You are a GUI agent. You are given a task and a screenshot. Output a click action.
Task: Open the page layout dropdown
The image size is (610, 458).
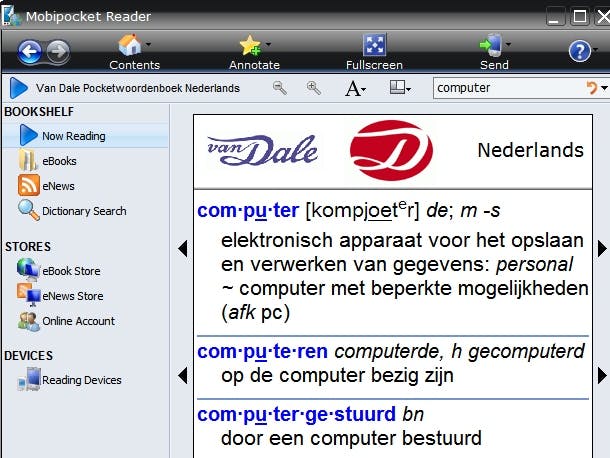400,88
